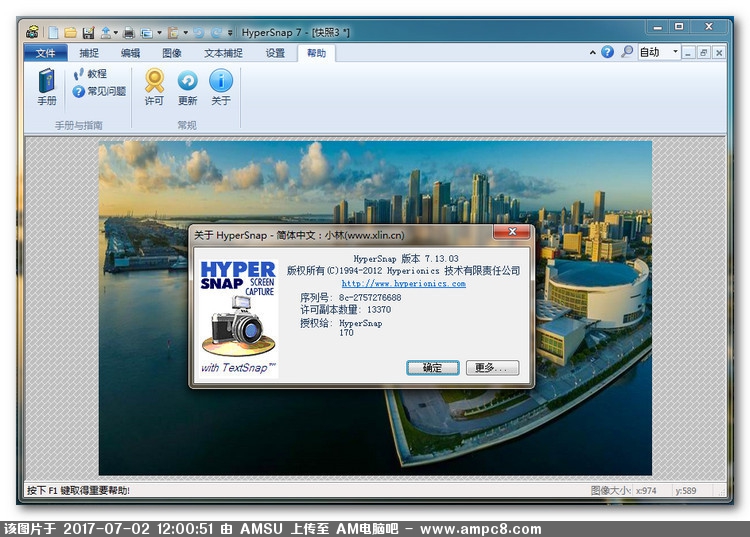Click the 更多... button in About dialog
The width and height of the screenshot is (750, 537).
pos(492,367)
